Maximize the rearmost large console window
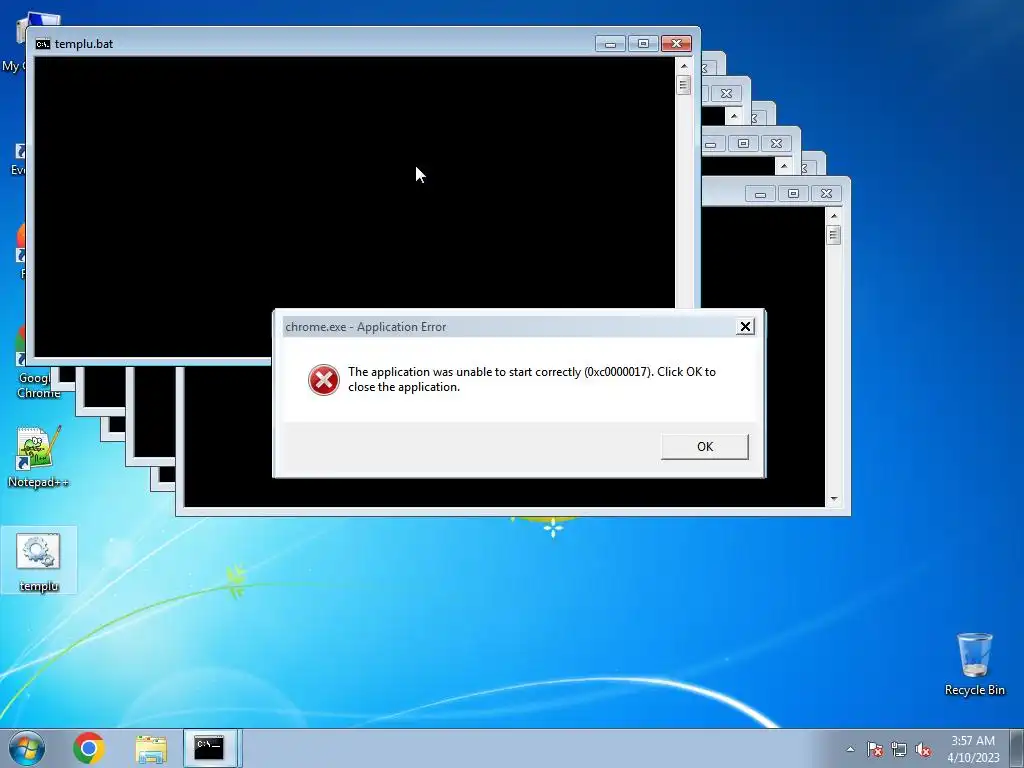1024x768 pixels. [793, 194]
